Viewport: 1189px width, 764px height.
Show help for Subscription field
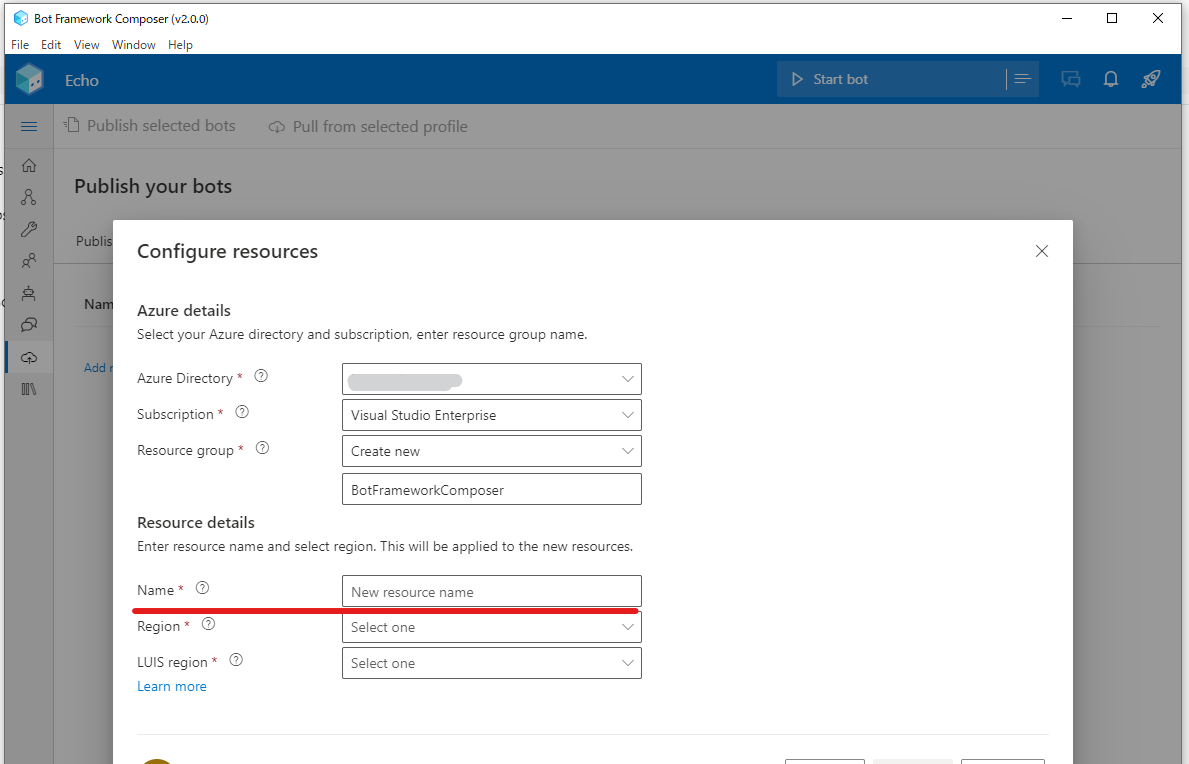242,412
